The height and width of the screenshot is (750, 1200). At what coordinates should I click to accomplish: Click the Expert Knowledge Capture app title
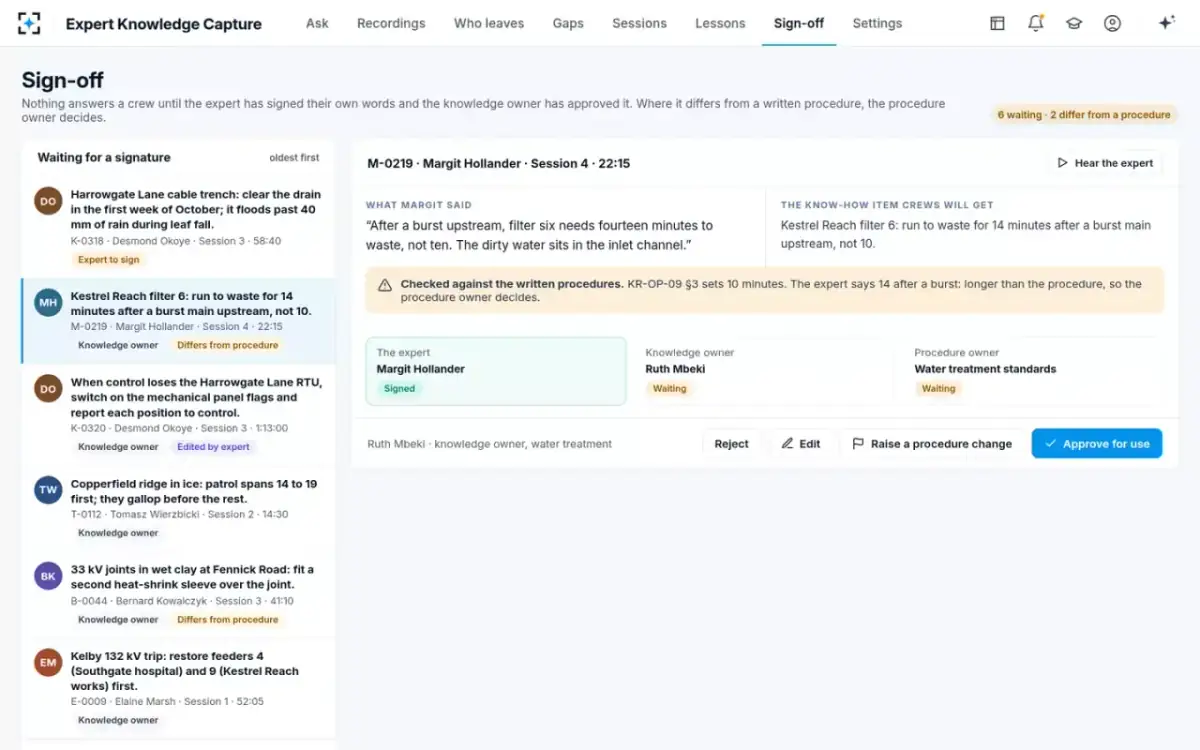(x=164, y=24)
